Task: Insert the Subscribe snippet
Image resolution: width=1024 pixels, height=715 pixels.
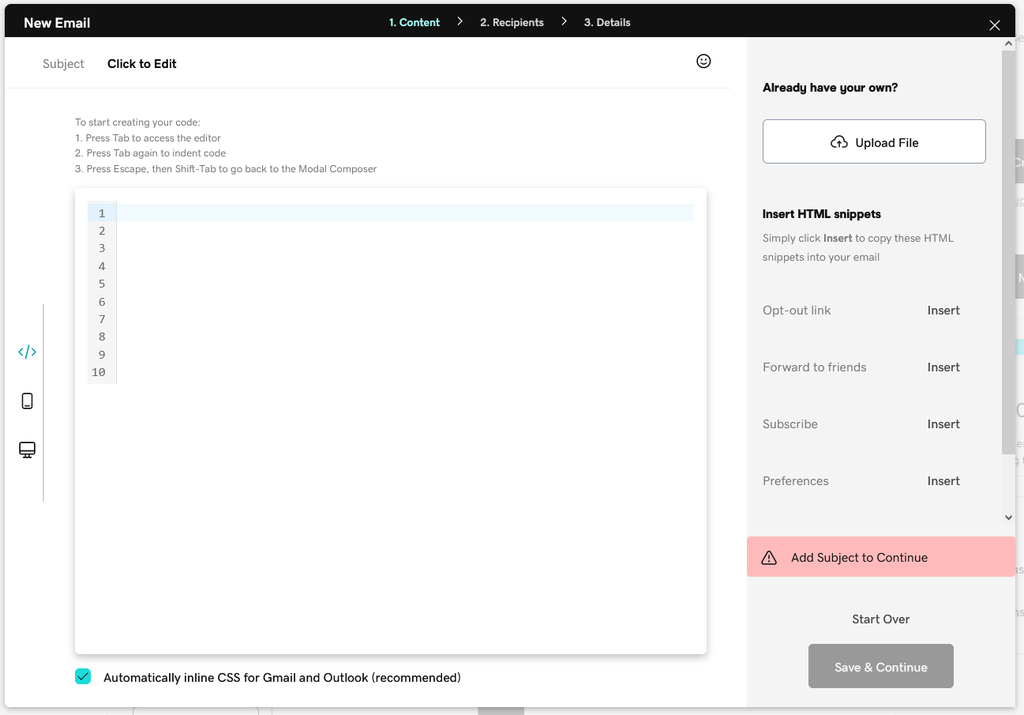Action: tap(943, 424)
